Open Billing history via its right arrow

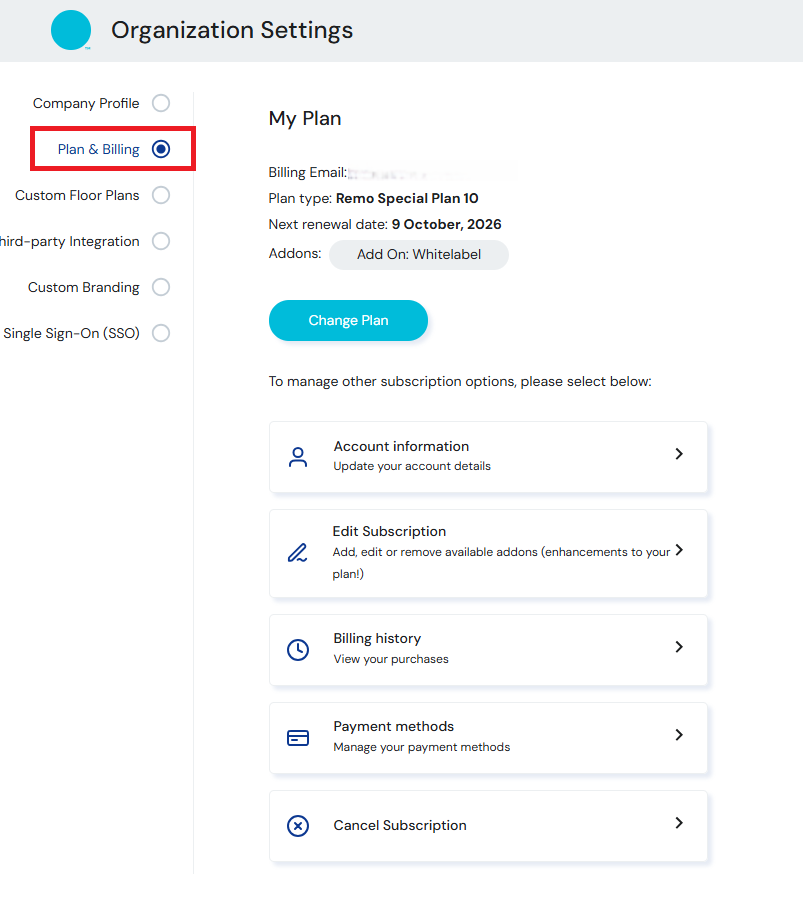[679, 647]
